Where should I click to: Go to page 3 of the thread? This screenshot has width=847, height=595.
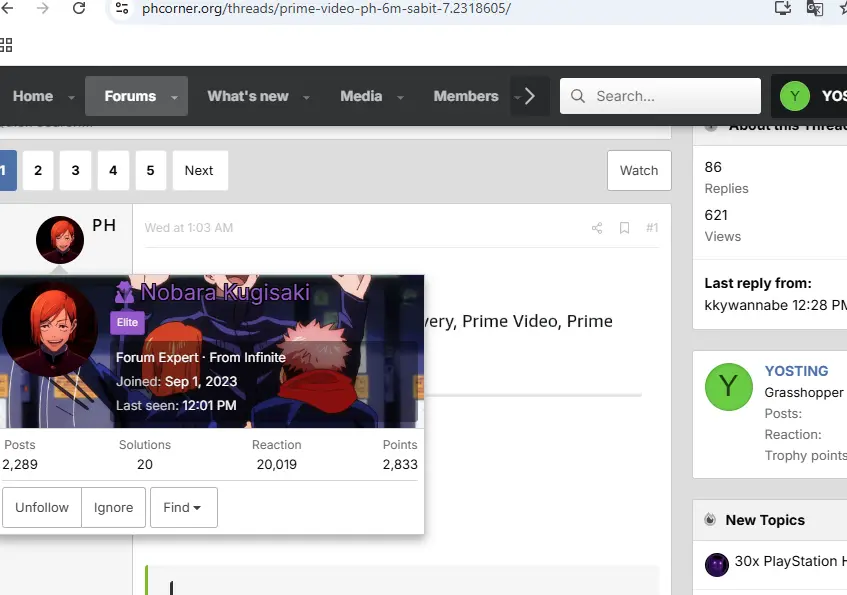tap(75, 170)
